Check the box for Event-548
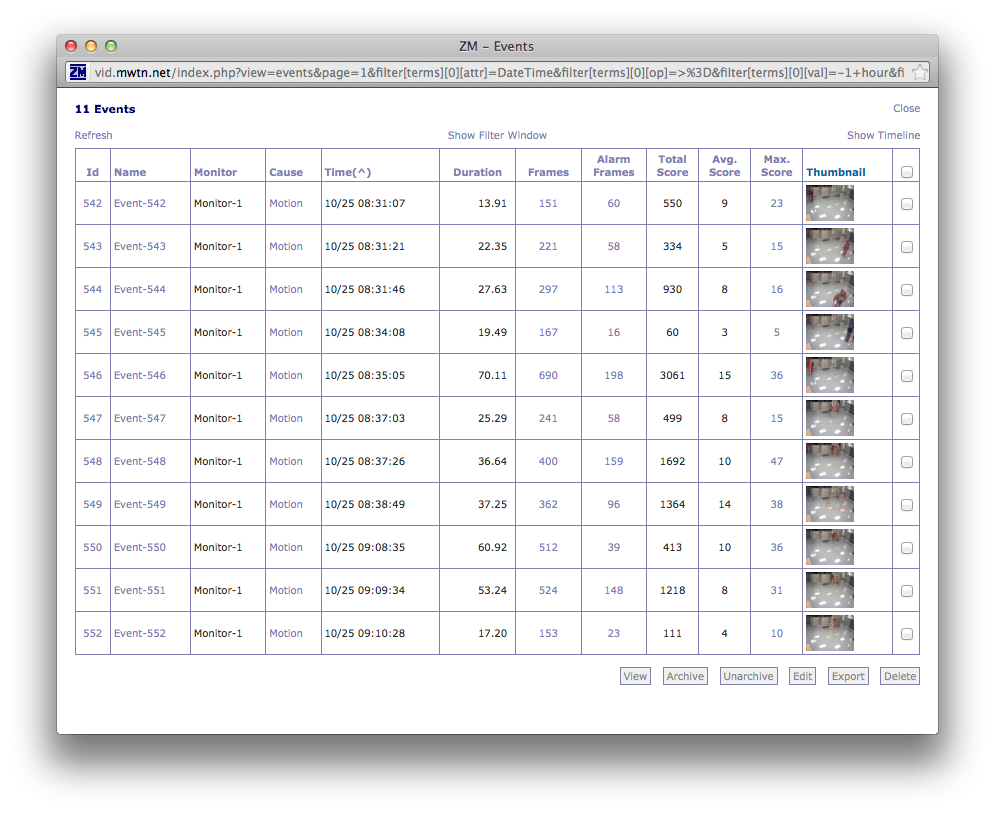This screenshot has height=813, width=995. (x=907, y=462)
